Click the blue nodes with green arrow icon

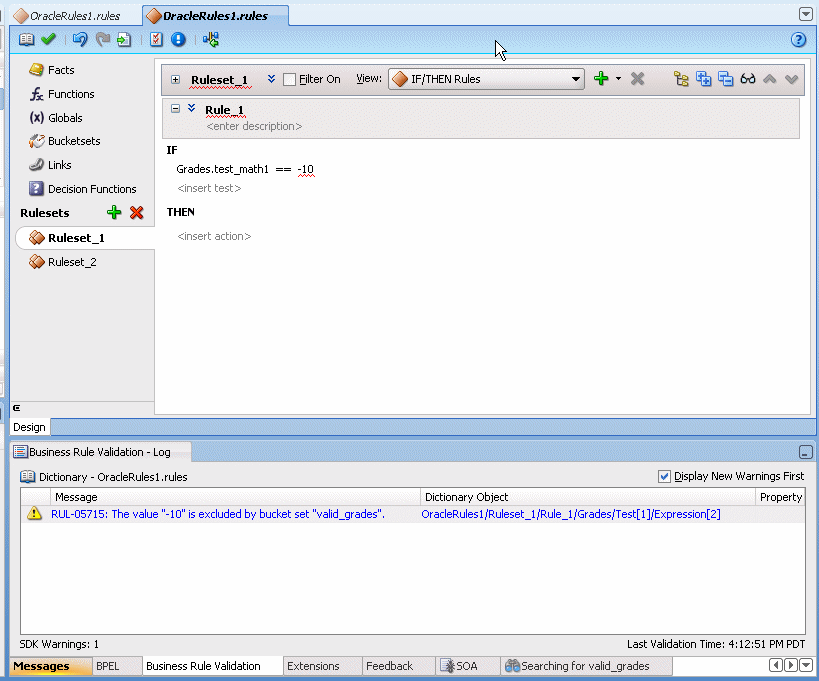pyautogui.click(x=210, y=39)
